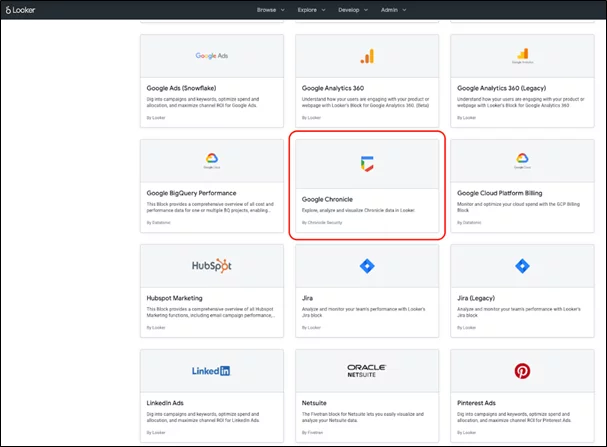Click Hubspot Marketing 'This Block provides' description
The width and height of the screenshot is (607, 447).
211,312
